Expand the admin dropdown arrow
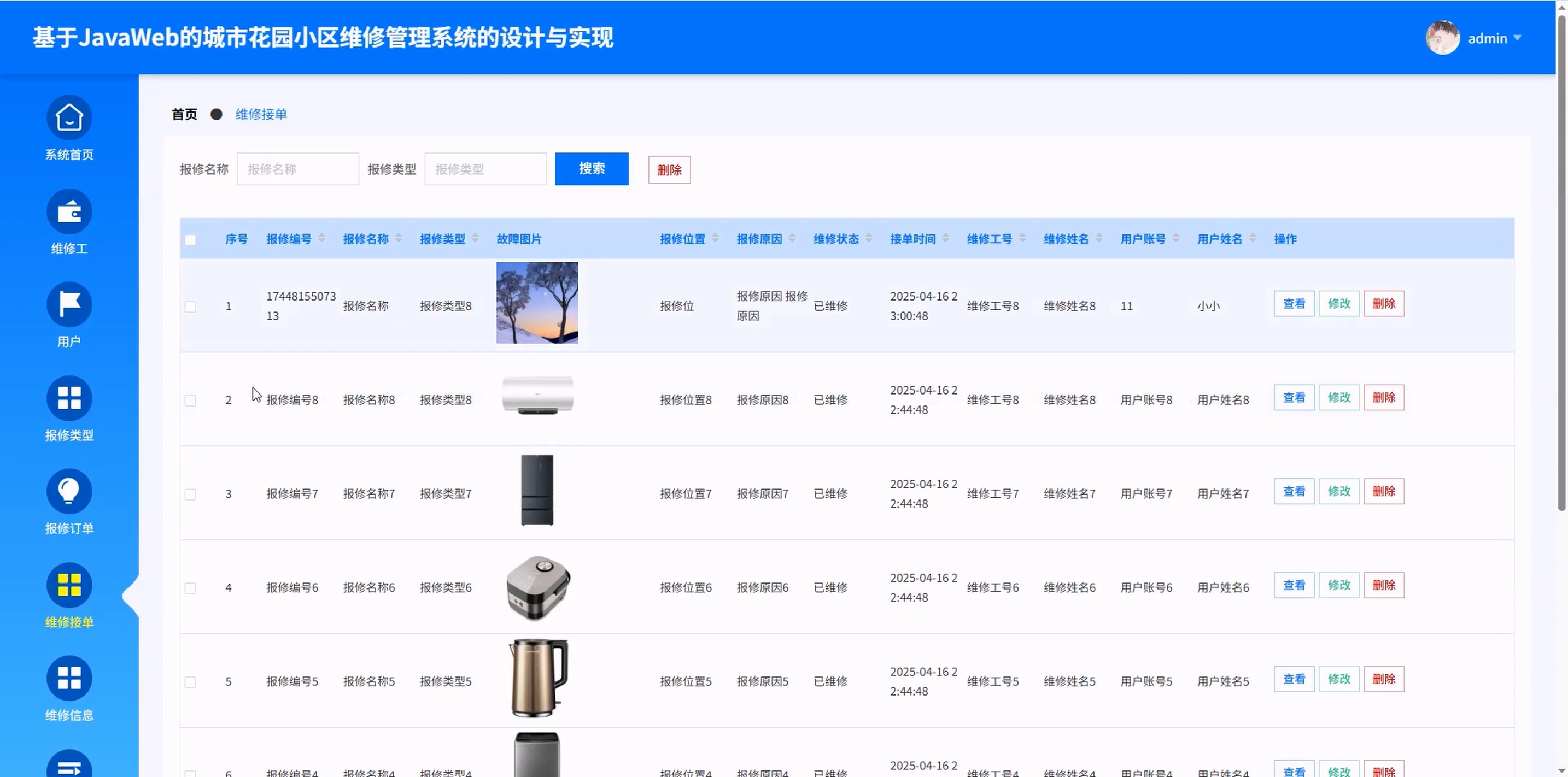The image size is (1568, 777). point(1517,38)
